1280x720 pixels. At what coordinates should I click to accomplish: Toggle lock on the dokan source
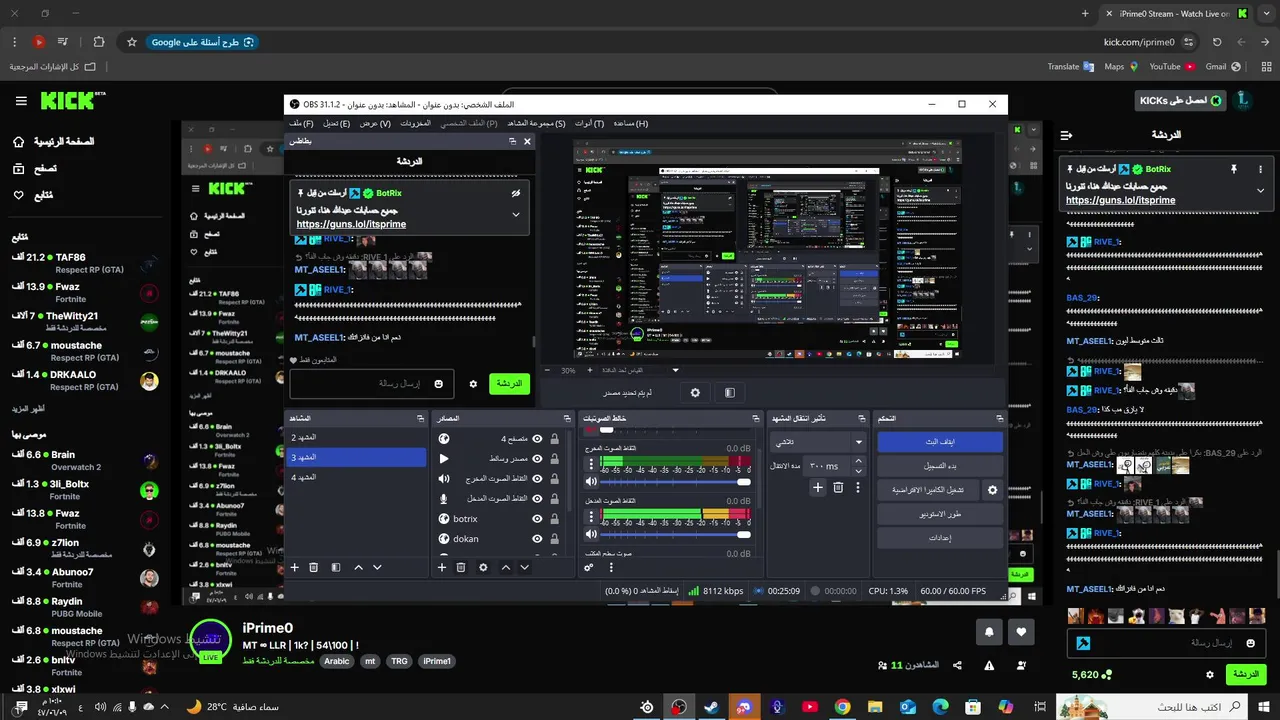coord(554,538)
